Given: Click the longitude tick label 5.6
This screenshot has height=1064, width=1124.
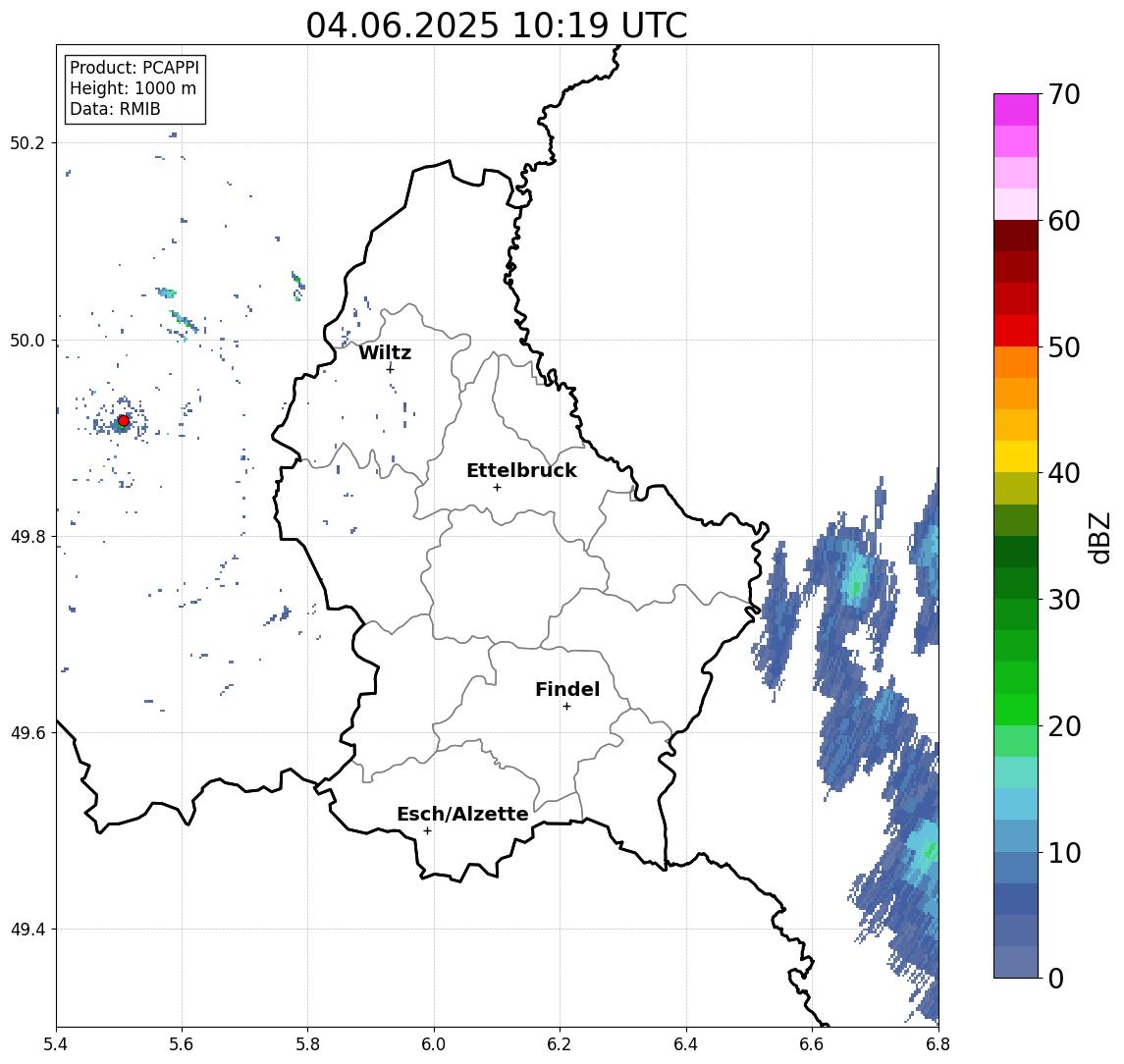Looking at the screenshot, I should click(x=182, y=1044).
